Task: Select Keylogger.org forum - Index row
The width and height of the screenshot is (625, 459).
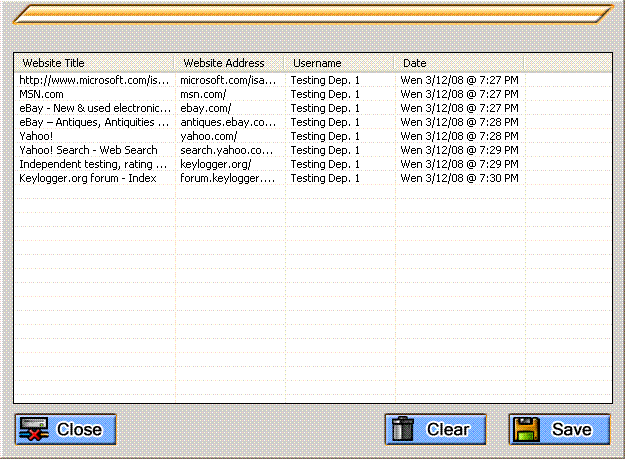Action: 88,178
